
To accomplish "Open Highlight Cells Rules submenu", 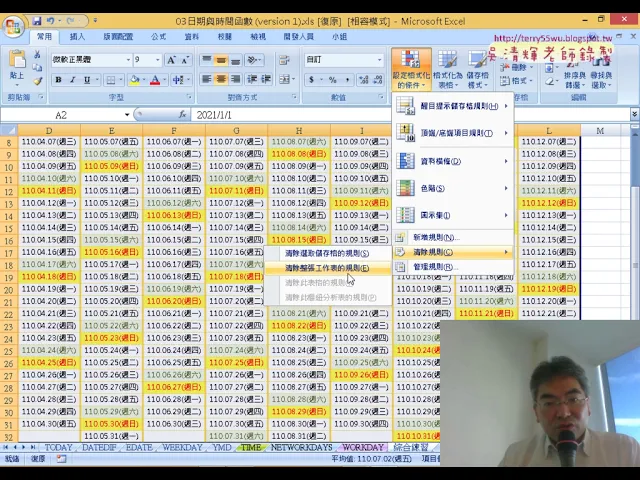I will tap(452, 106).
